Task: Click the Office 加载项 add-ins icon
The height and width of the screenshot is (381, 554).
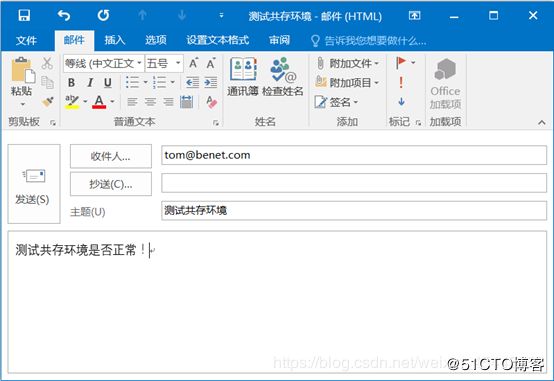Action: click(446, 83)
